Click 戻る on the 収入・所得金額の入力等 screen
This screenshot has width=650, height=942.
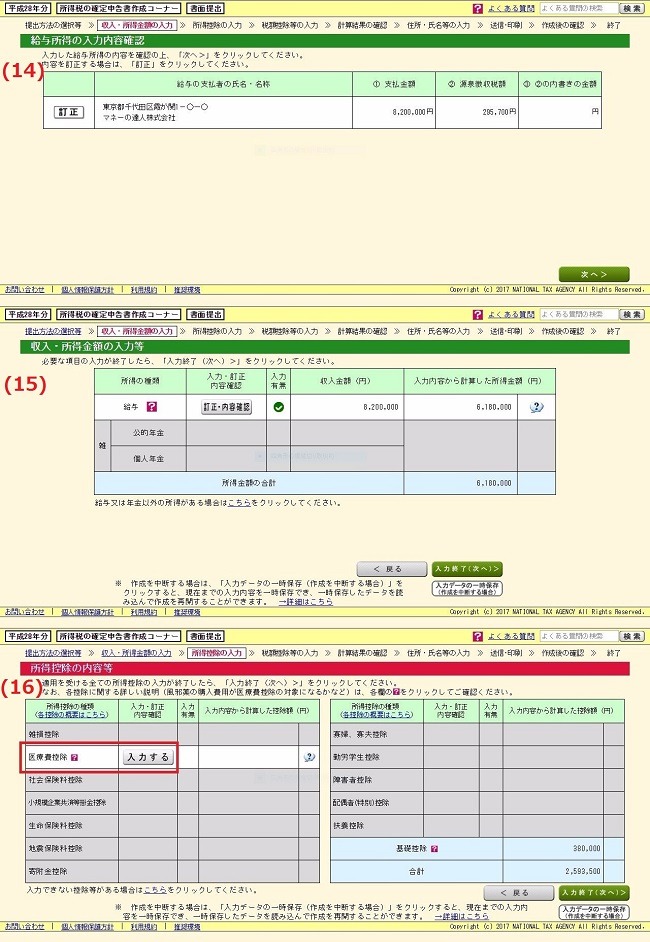click(393, 569)
